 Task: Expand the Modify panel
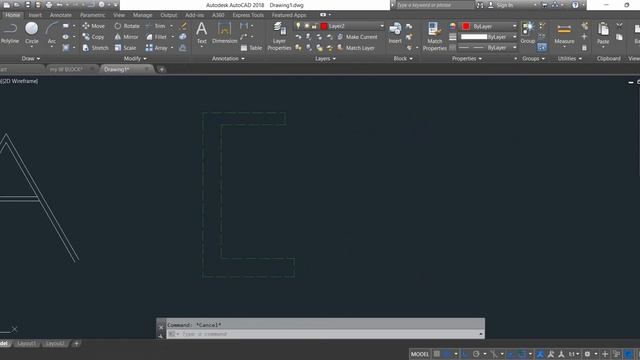click(135, 58)
